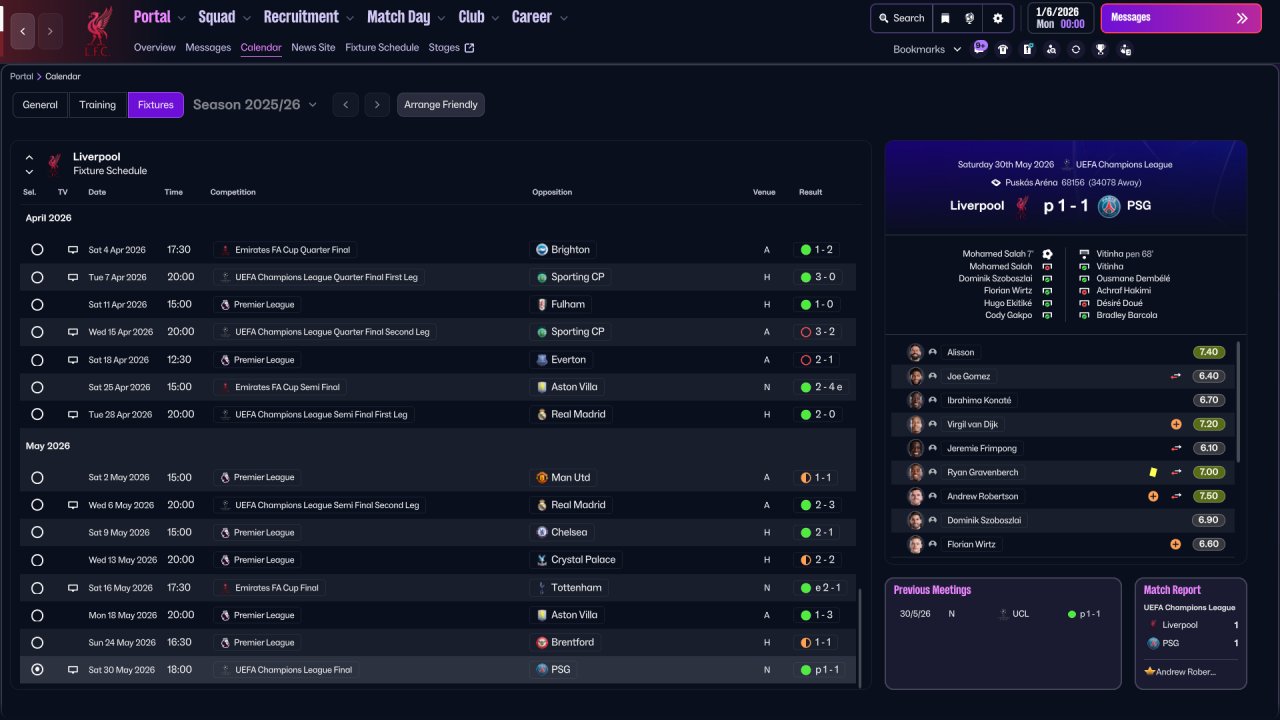Click the 30/5/26 previous meeting row
Screen dimensions: 1280x720
(1003, 614)
